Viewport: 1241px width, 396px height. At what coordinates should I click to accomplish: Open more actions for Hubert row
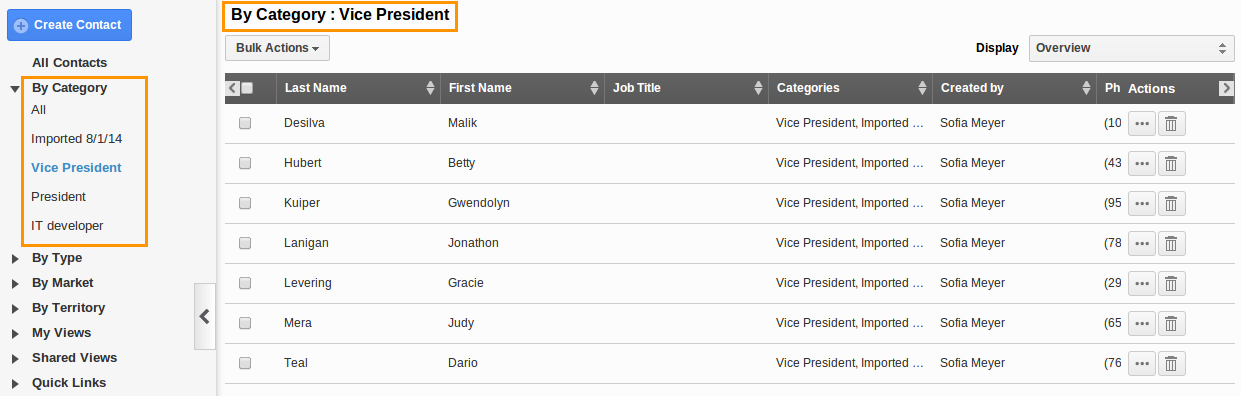[x=1142, y=163]
